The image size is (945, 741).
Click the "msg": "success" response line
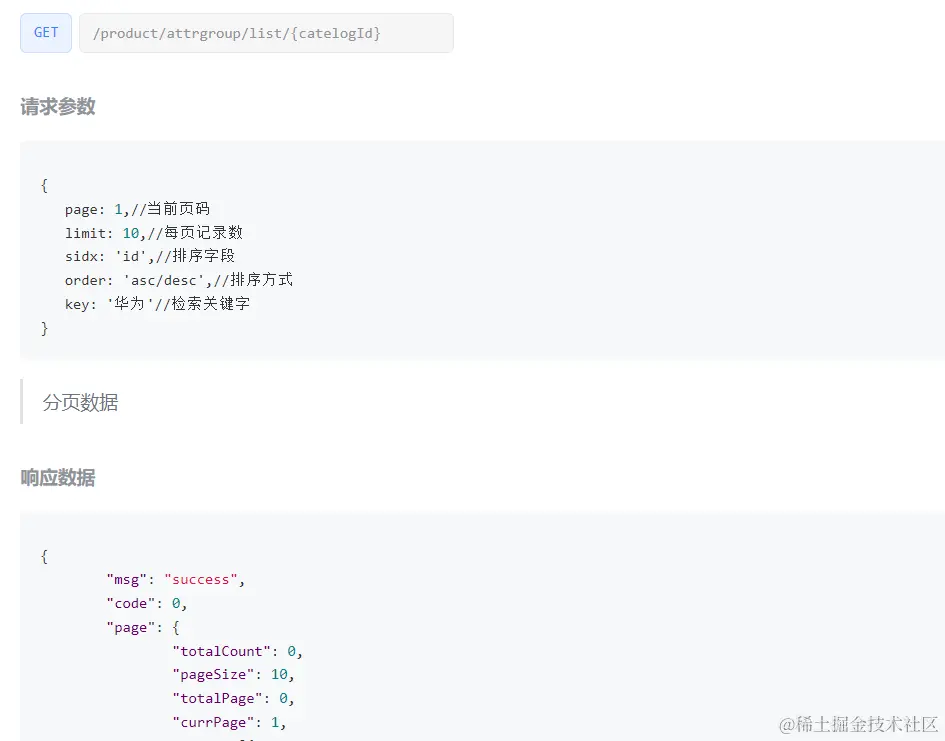[175, 580]
